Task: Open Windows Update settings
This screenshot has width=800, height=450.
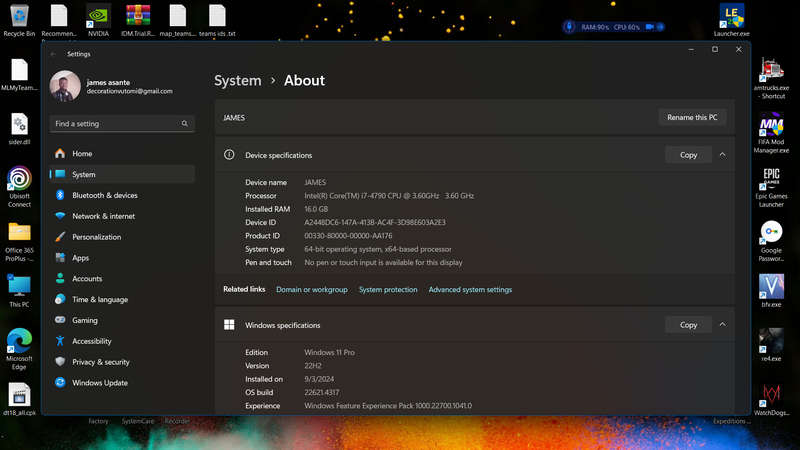Action: 122,383
